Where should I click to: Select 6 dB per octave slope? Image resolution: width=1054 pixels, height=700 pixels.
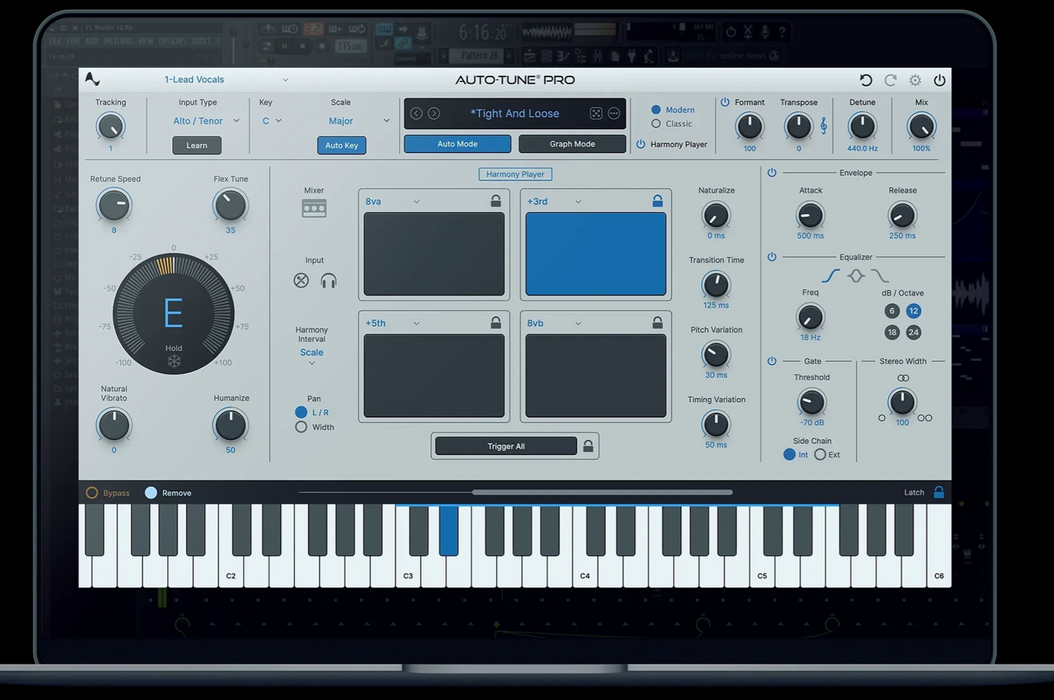pos(892,311)
